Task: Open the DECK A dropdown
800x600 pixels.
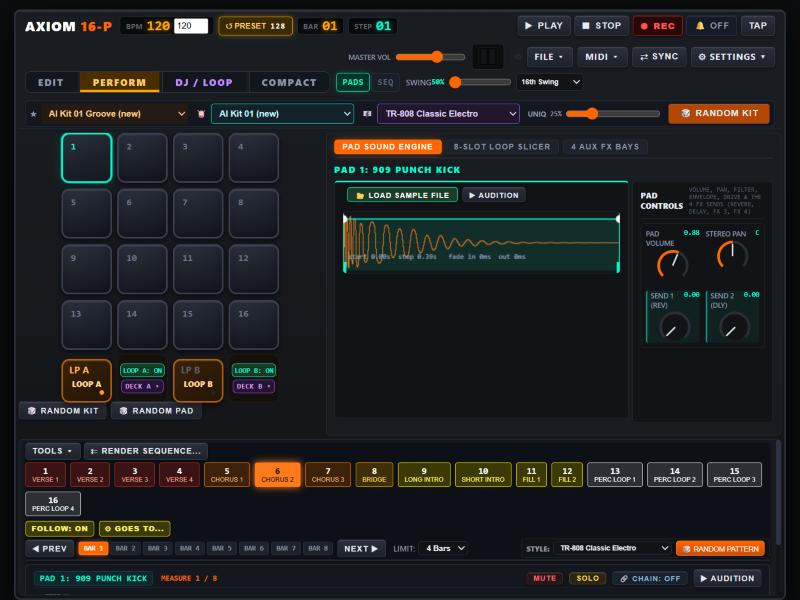Action: click(142, 386)
